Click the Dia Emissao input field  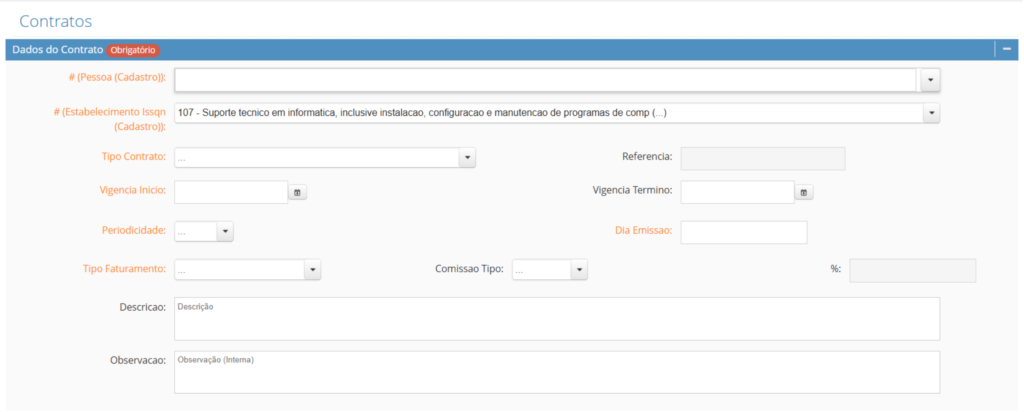tap(743, 232)
